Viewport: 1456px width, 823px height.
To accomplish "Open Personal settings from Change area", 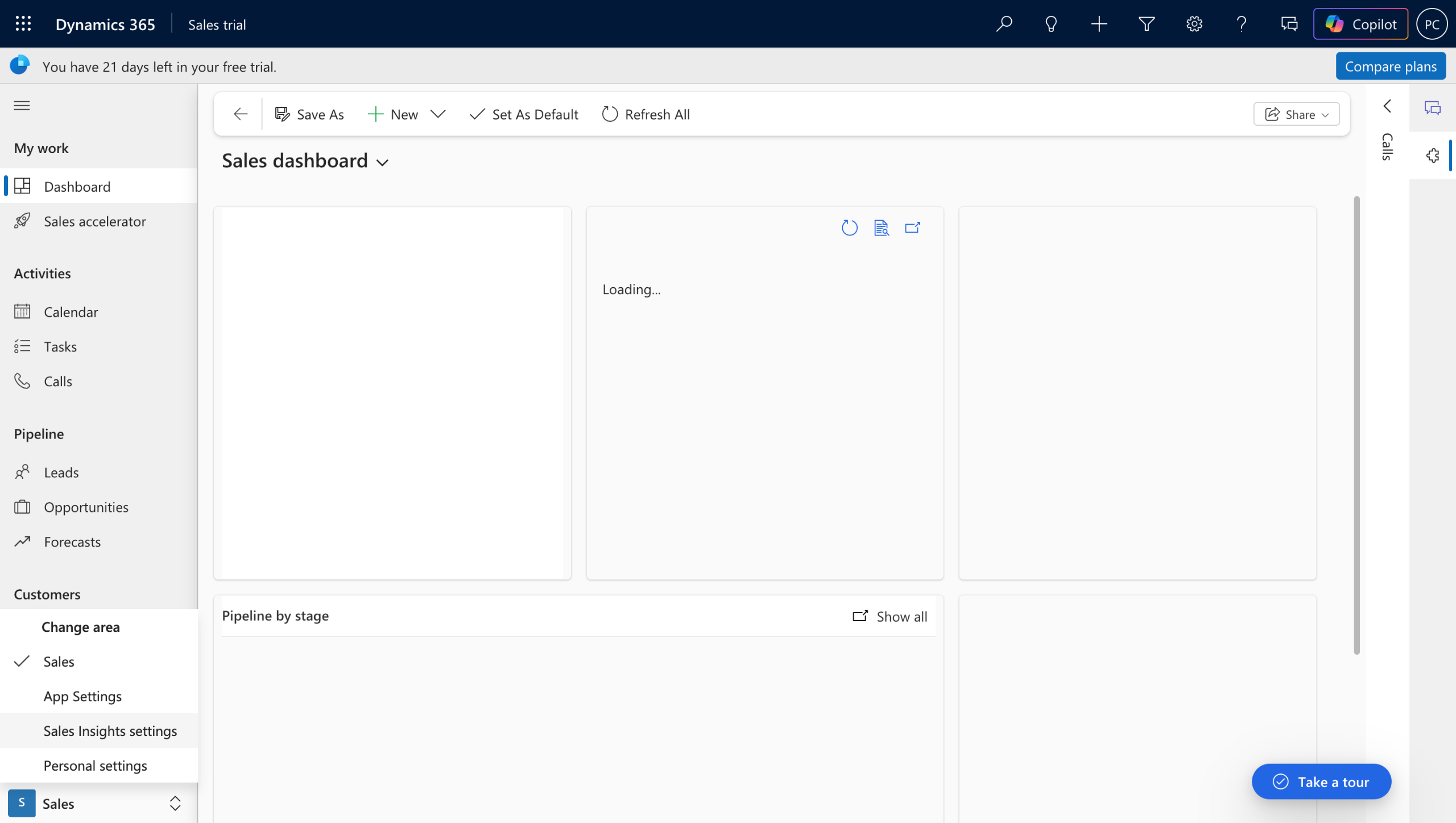I will pos(95,766).
